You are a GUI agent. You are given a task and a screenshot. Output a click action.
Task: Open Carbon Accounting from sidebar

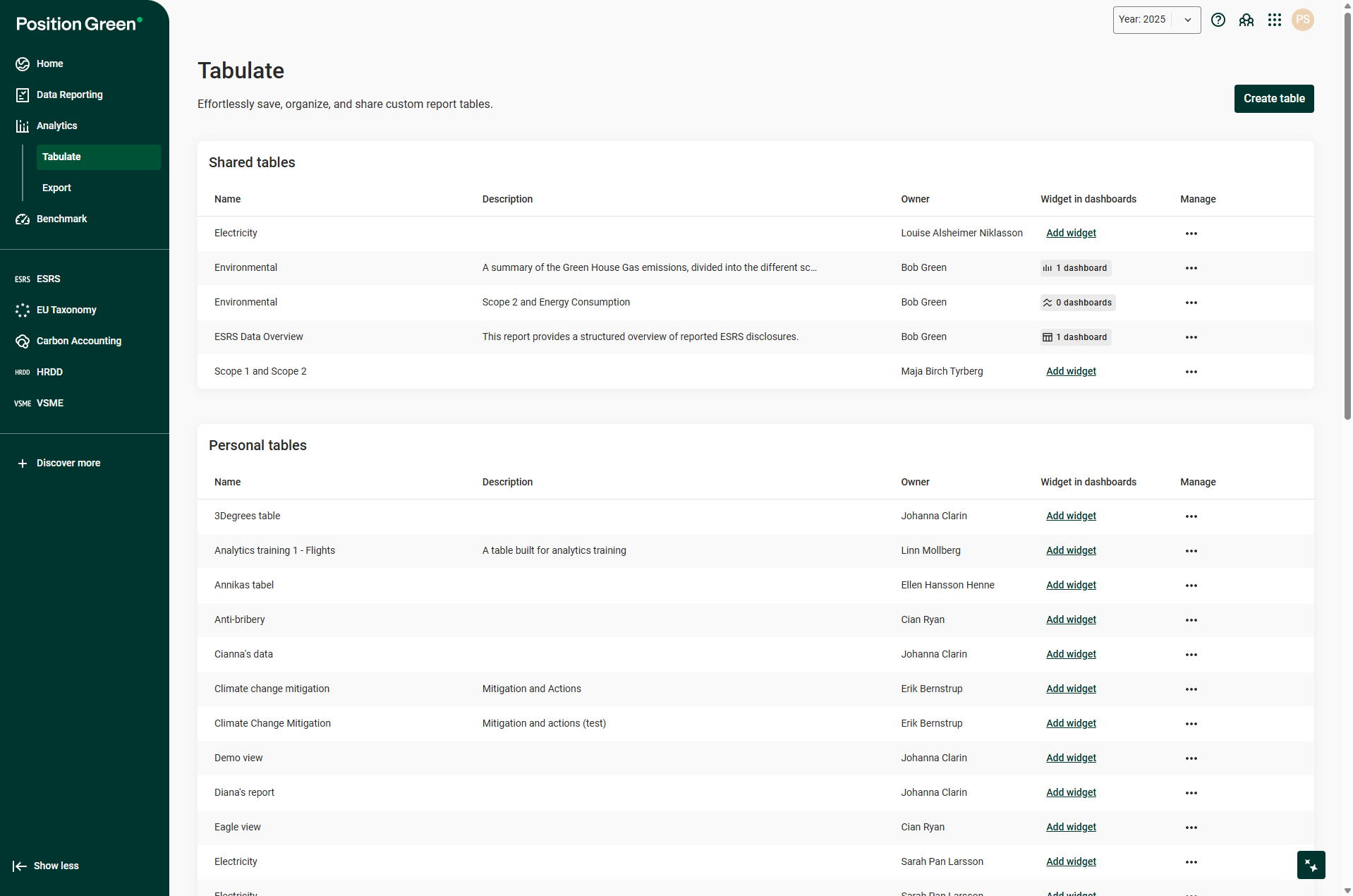click(x=78, y=341)
